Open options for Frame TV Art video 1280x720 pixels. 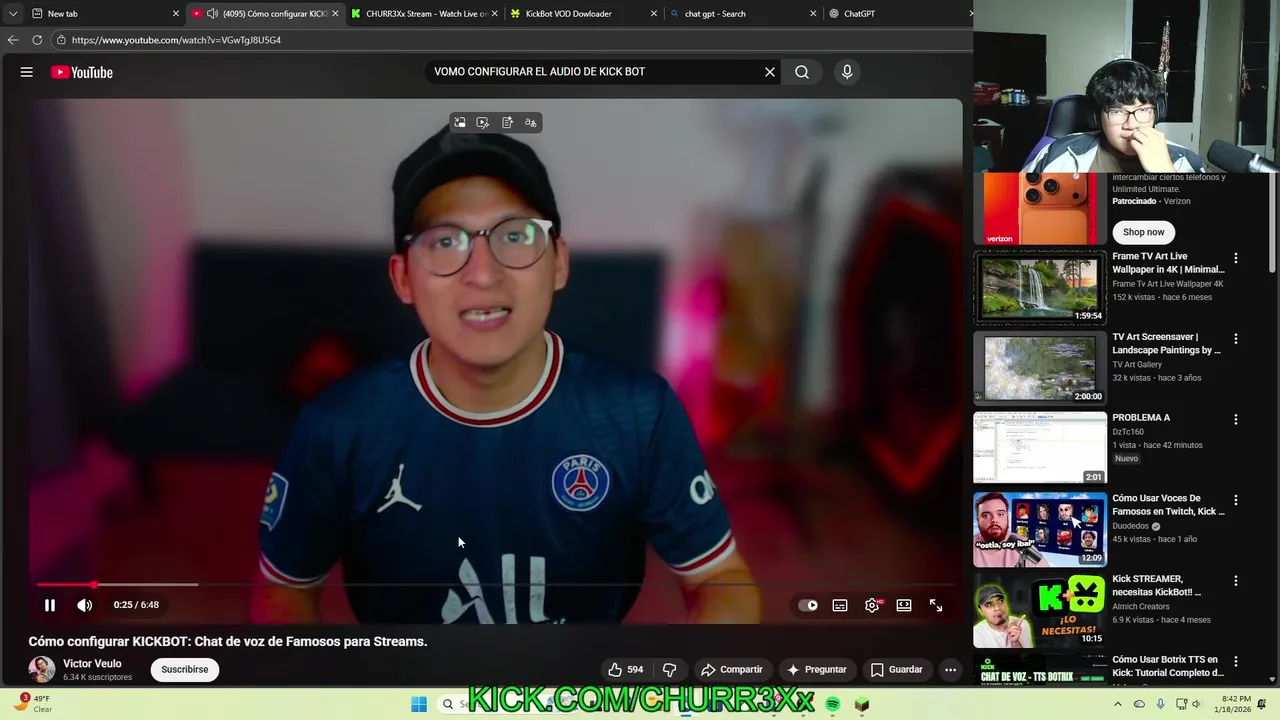click(1235, 258)
